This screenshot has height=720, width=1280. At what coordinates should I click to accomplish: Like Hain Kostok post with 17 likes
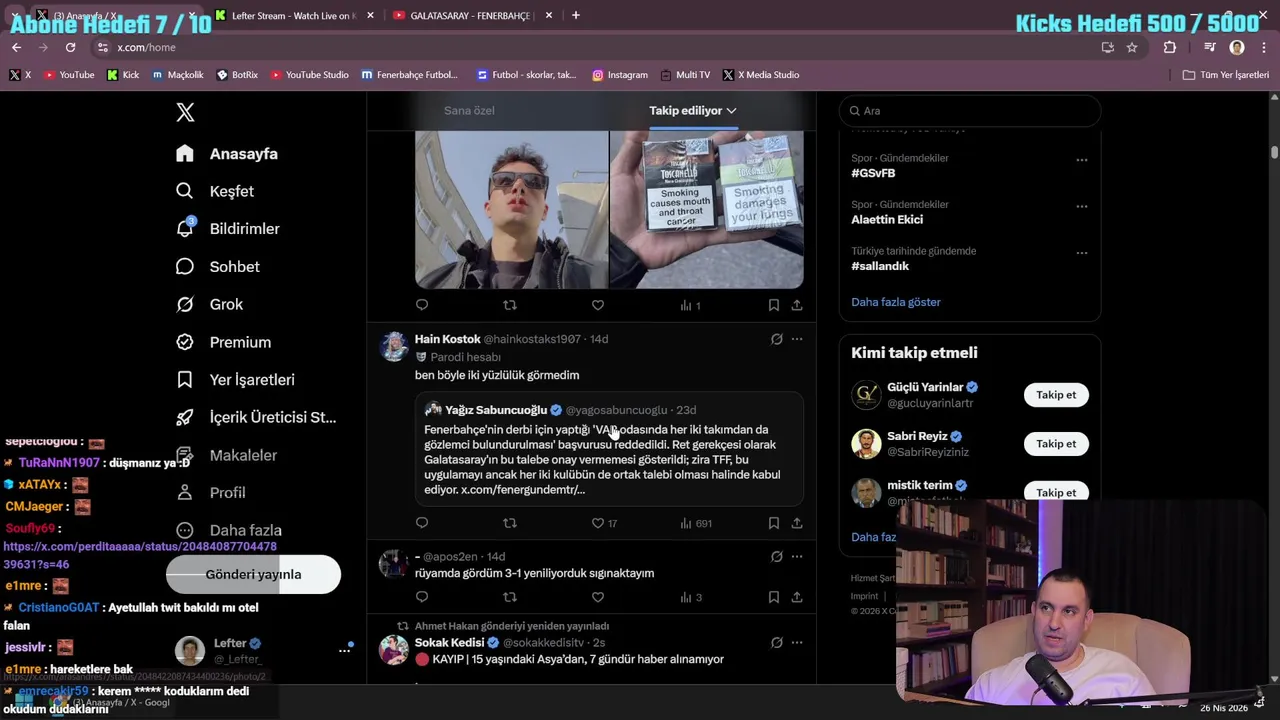[604, 523]
